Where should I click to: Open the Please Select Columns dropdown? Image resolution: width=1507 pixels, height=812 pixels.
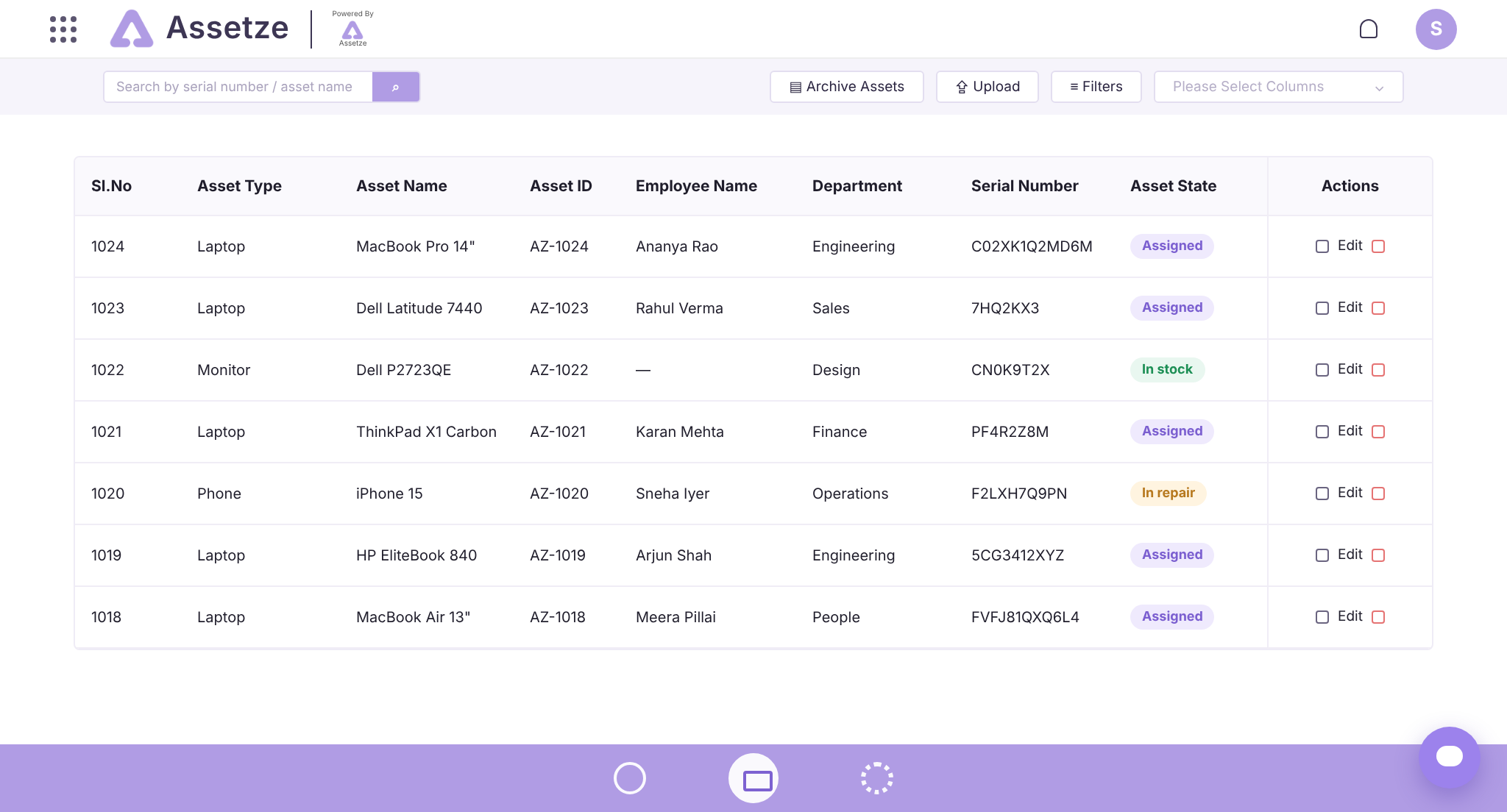click(x=1278, y=87)
